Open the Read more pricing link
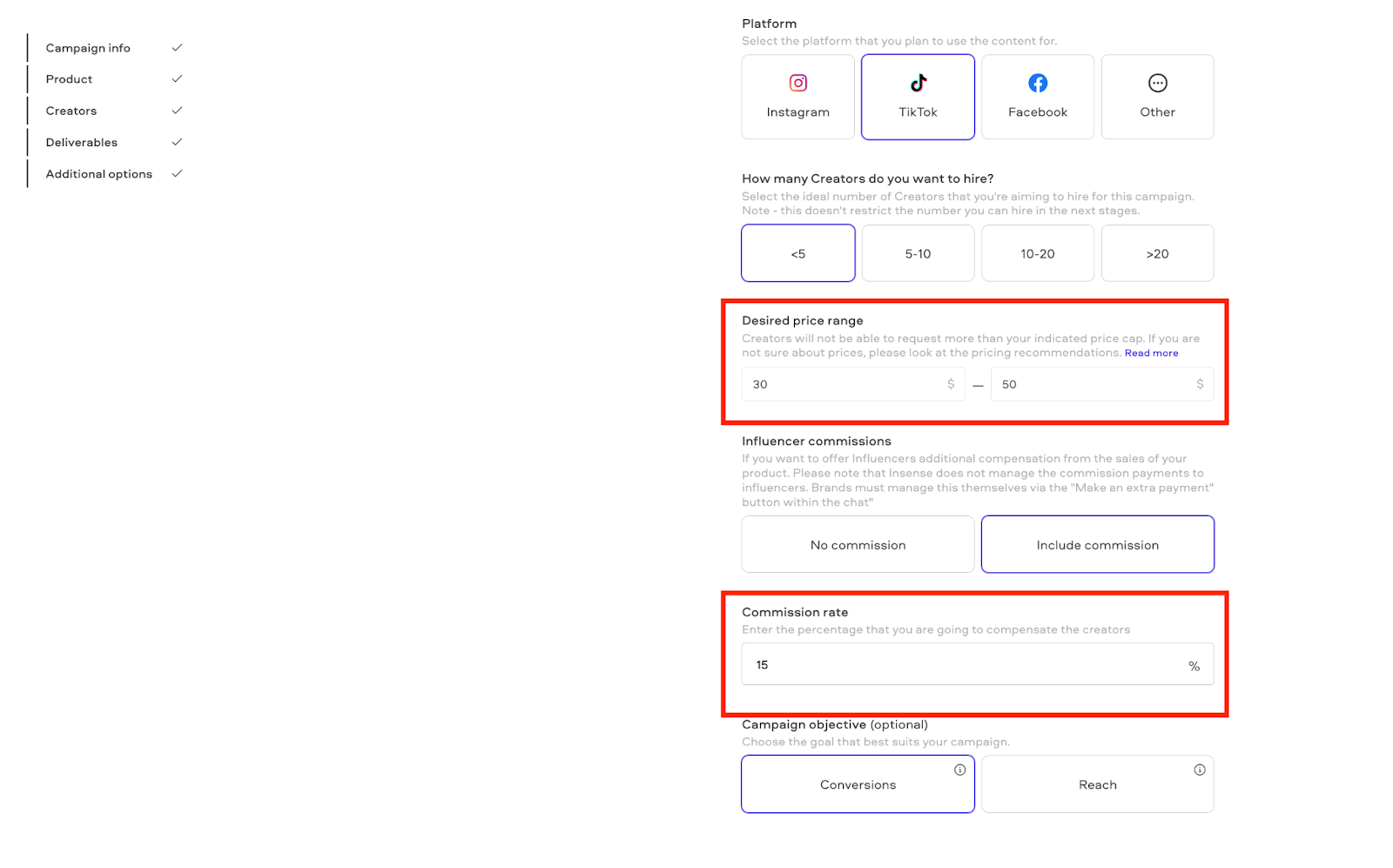1393x868 pixels. pos(1151,353)
